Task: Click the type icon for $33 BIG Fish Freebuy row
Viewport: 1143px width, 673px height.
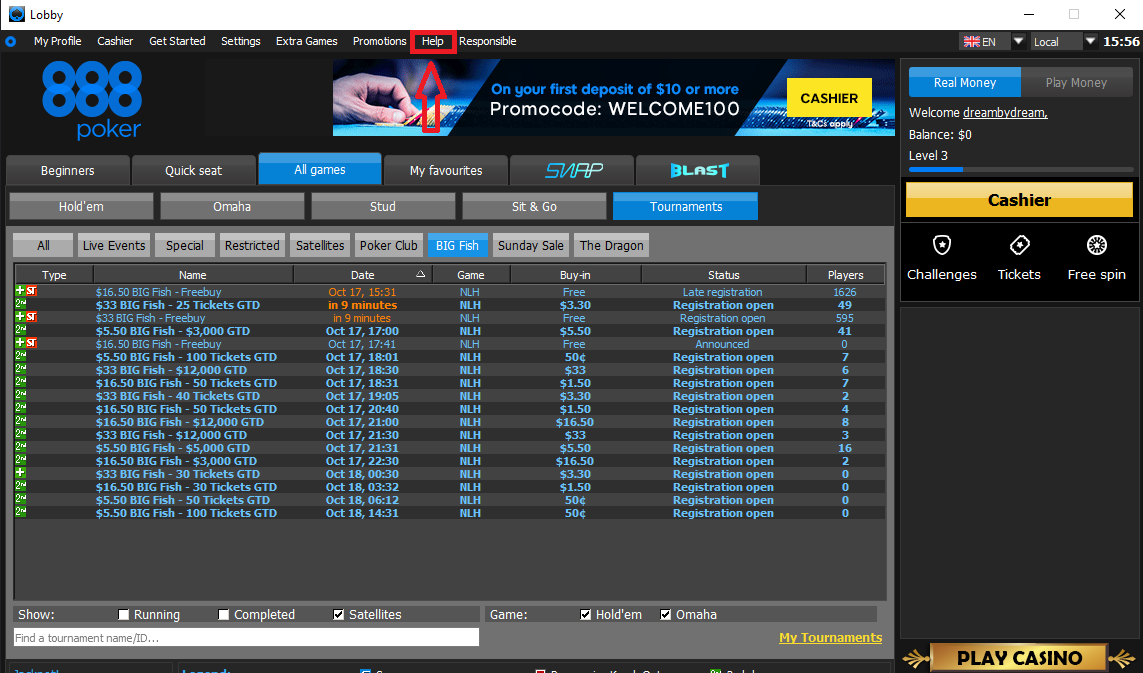Action: [26, 317]
